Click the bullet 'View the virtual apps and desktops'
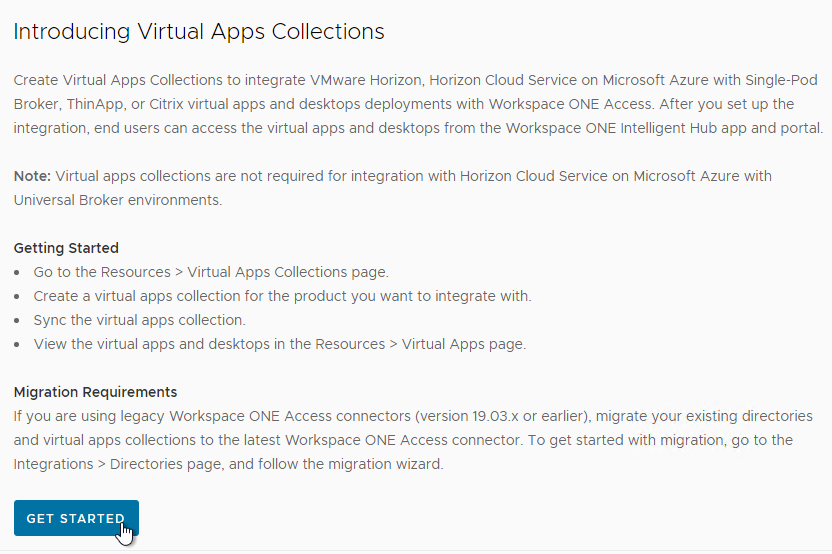This screenshot has width=832, height=554. [x=280, y=344]
